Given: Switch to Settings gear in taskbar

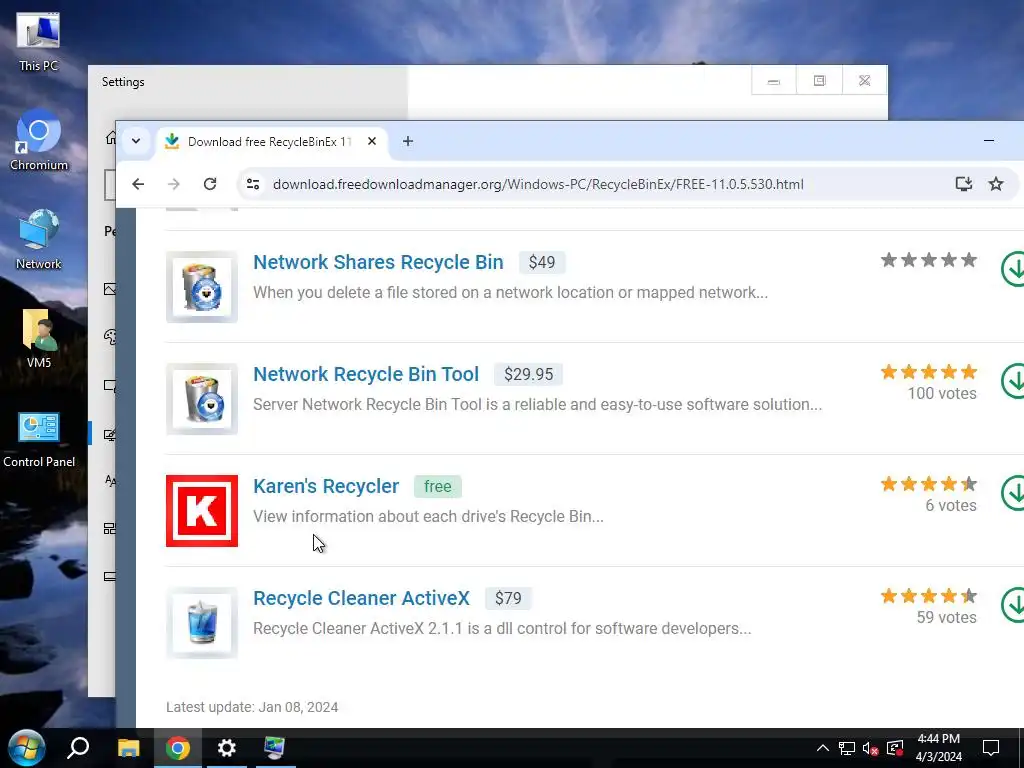Looking at the screenshot, I should tap(227, 748).
